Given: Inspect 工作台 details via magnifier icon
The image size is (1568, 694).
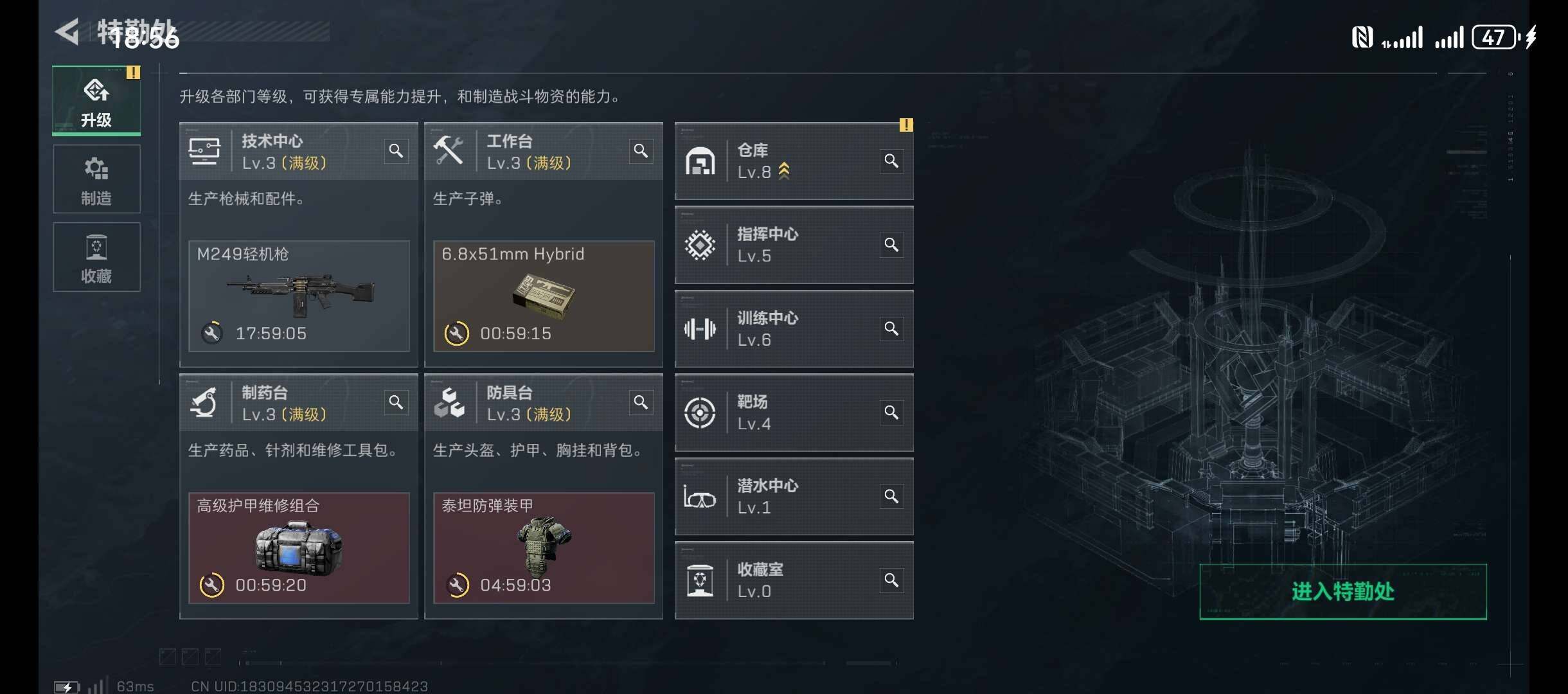Looking at the screenshot, I should 641,151.
